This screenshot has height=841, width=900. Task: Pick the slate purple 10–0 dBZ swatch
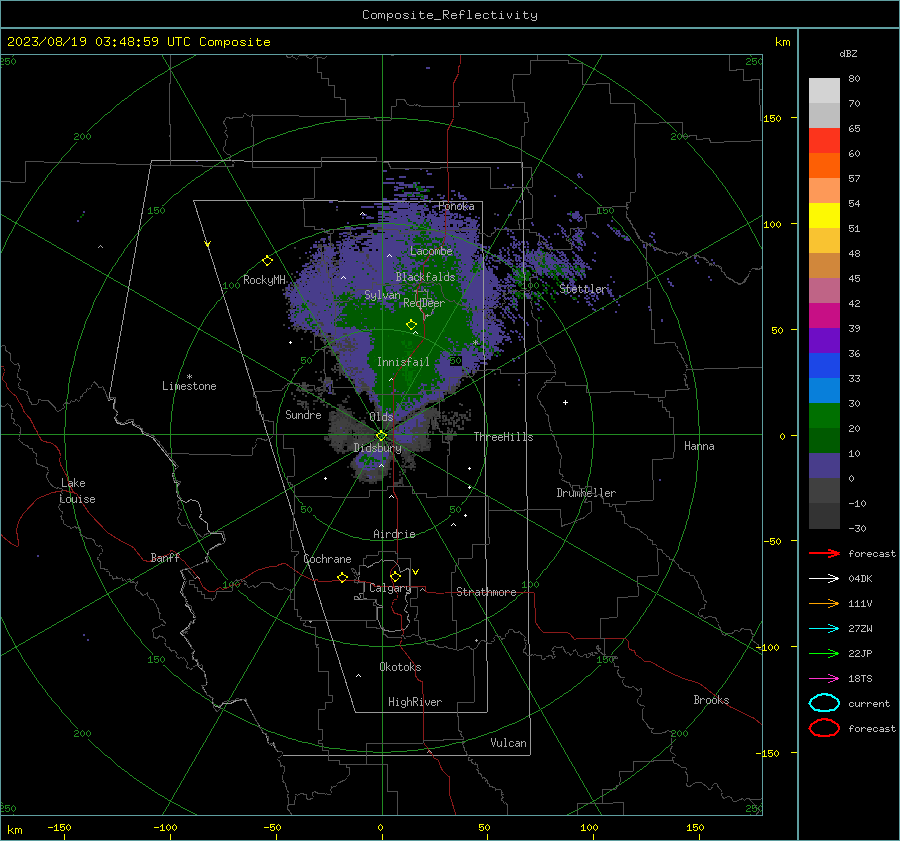tap(824, 466)
